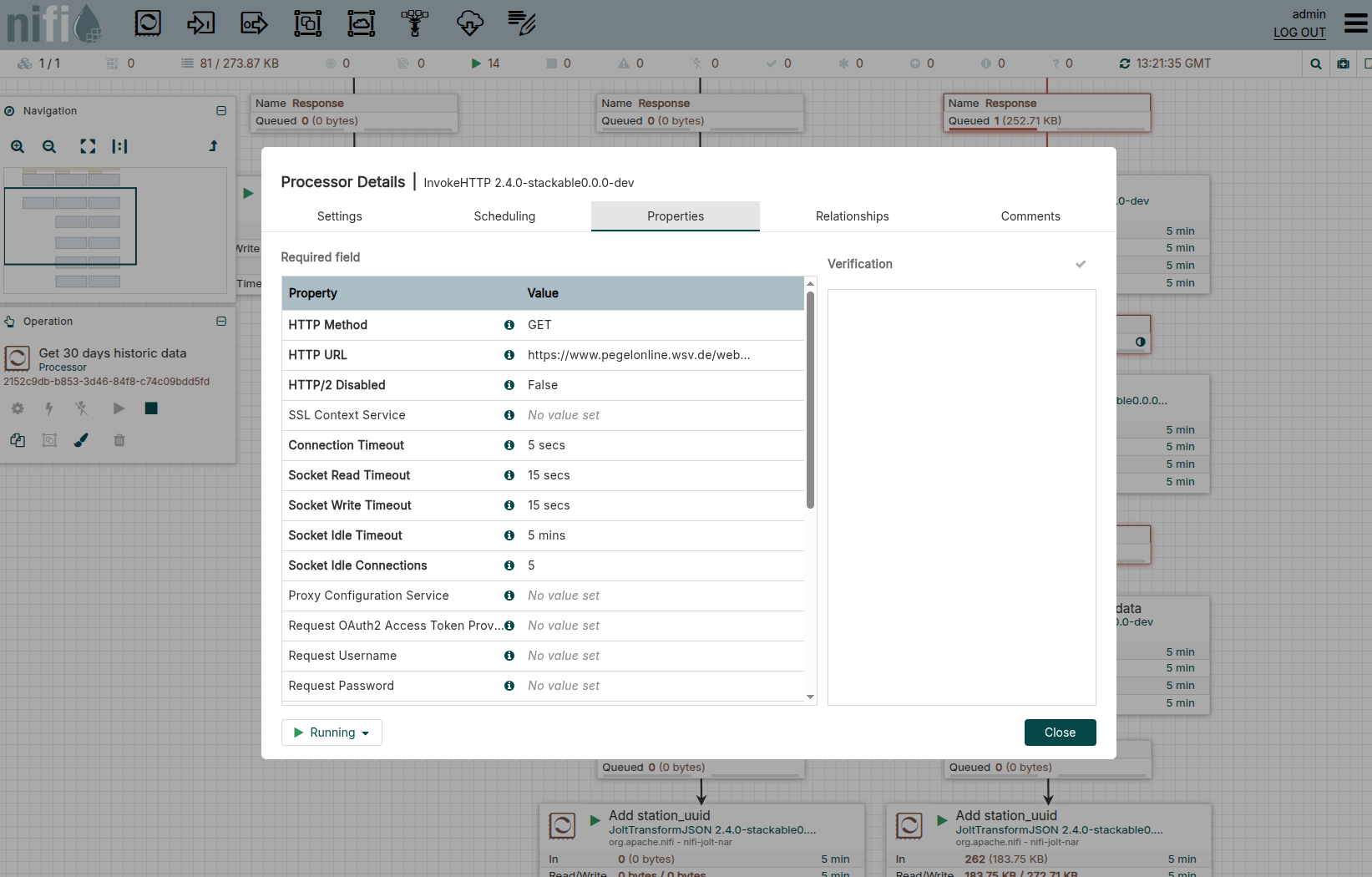Click the properties table scrollbar

(x=810, y=401)
